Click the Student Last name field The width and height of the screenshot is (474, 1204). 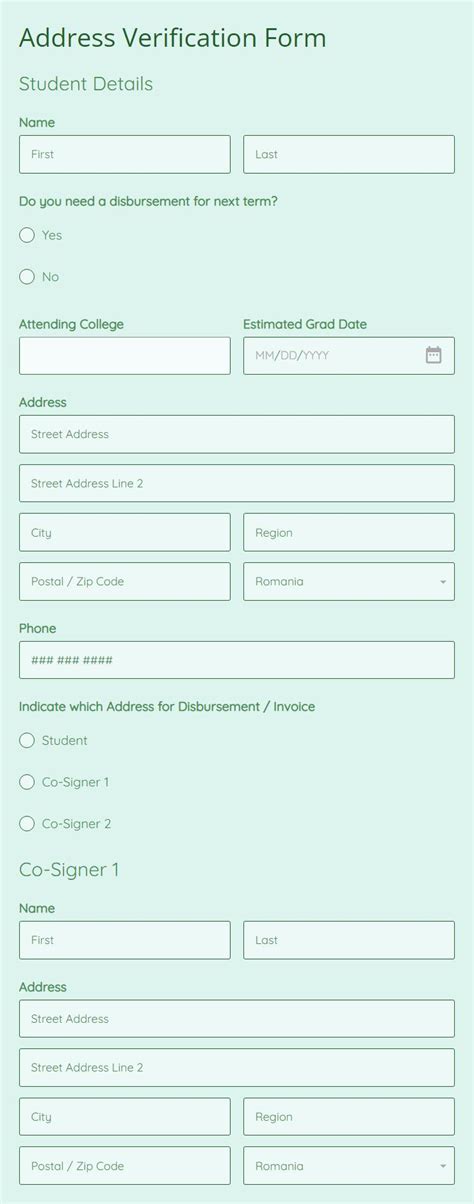click(349, 155)
